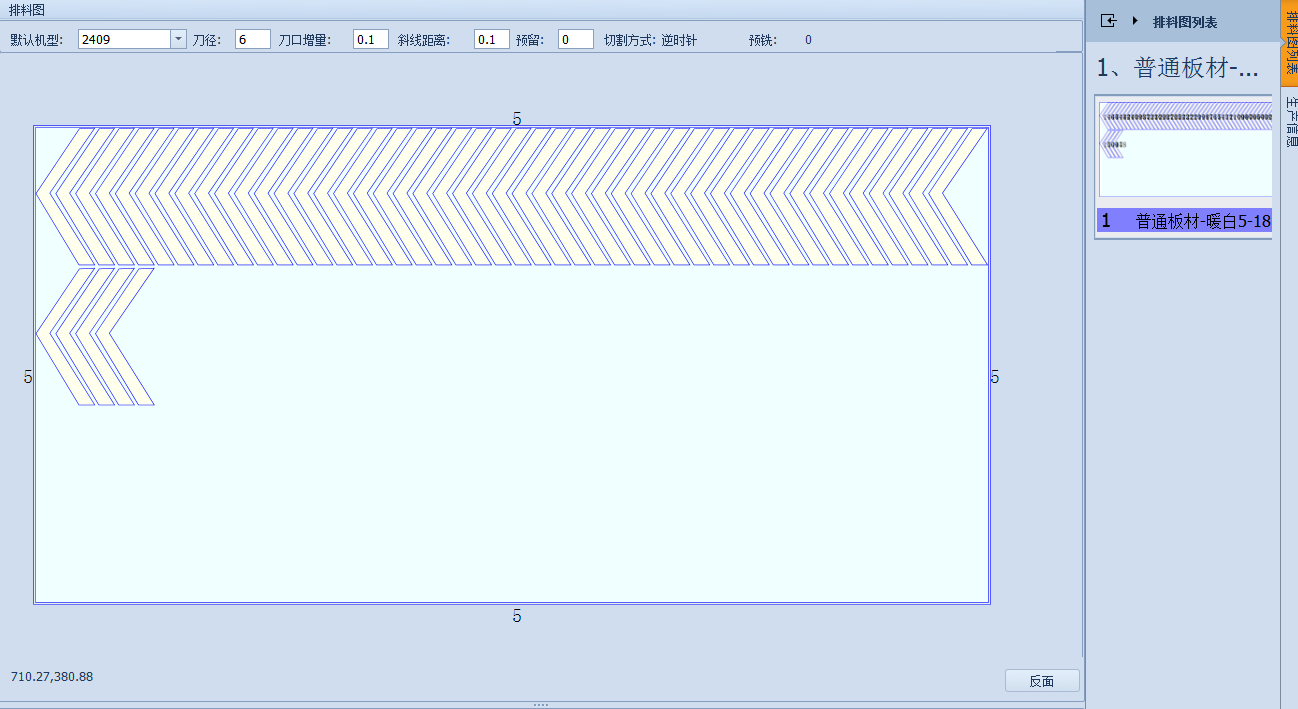Select the rightmost chevron part in top row
This screenshot has height=709, width=1298.
point(961,196)
